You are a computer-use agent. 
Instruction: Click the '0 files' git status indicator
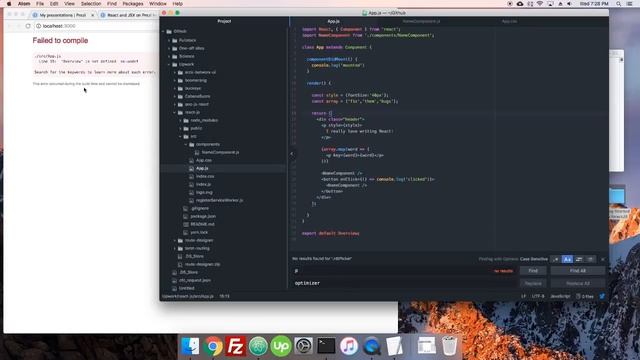click(x=585, y=296)
